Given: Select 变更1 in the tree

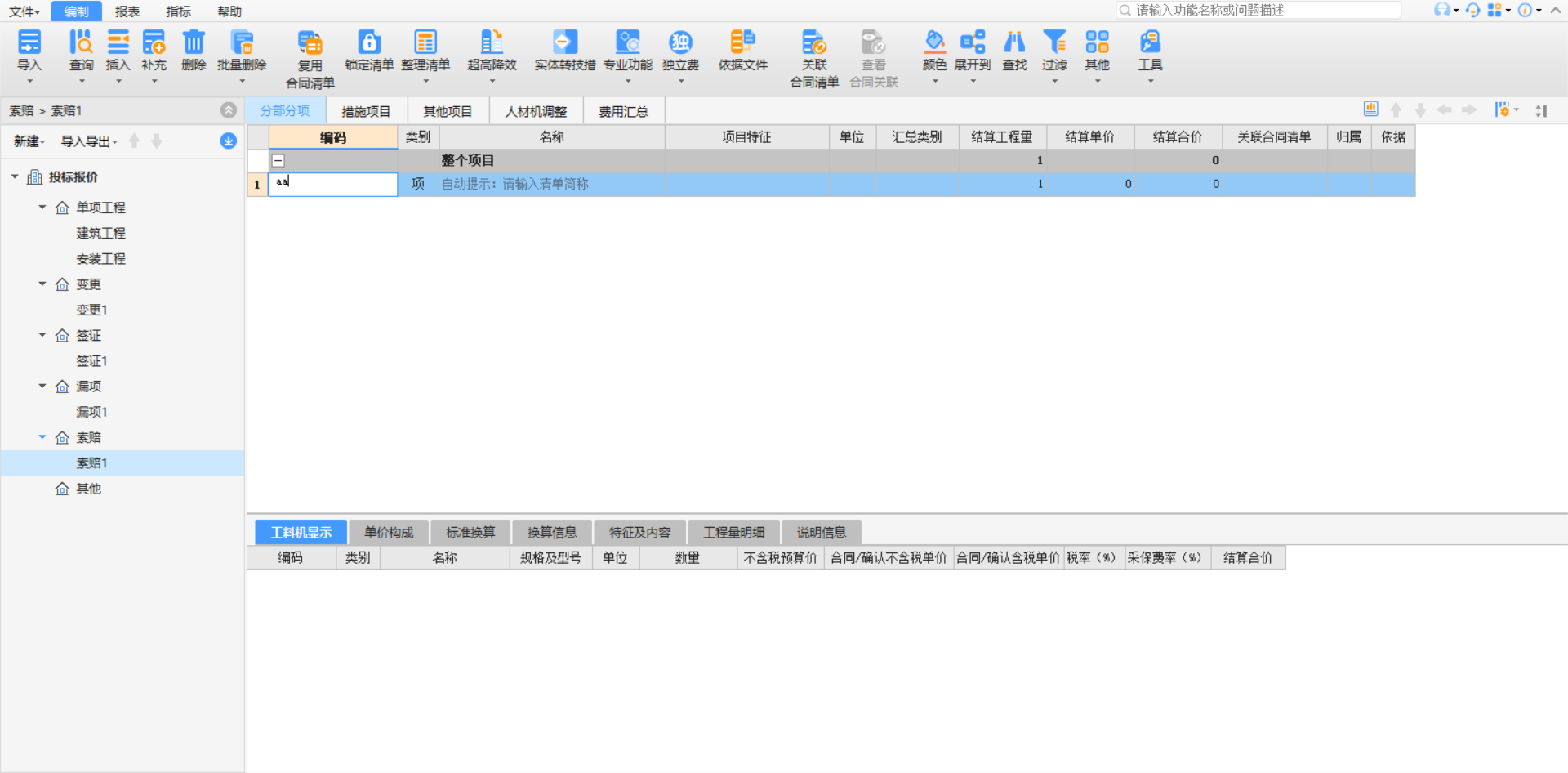Looking at the screenshot, I should [x=91, y=311].
